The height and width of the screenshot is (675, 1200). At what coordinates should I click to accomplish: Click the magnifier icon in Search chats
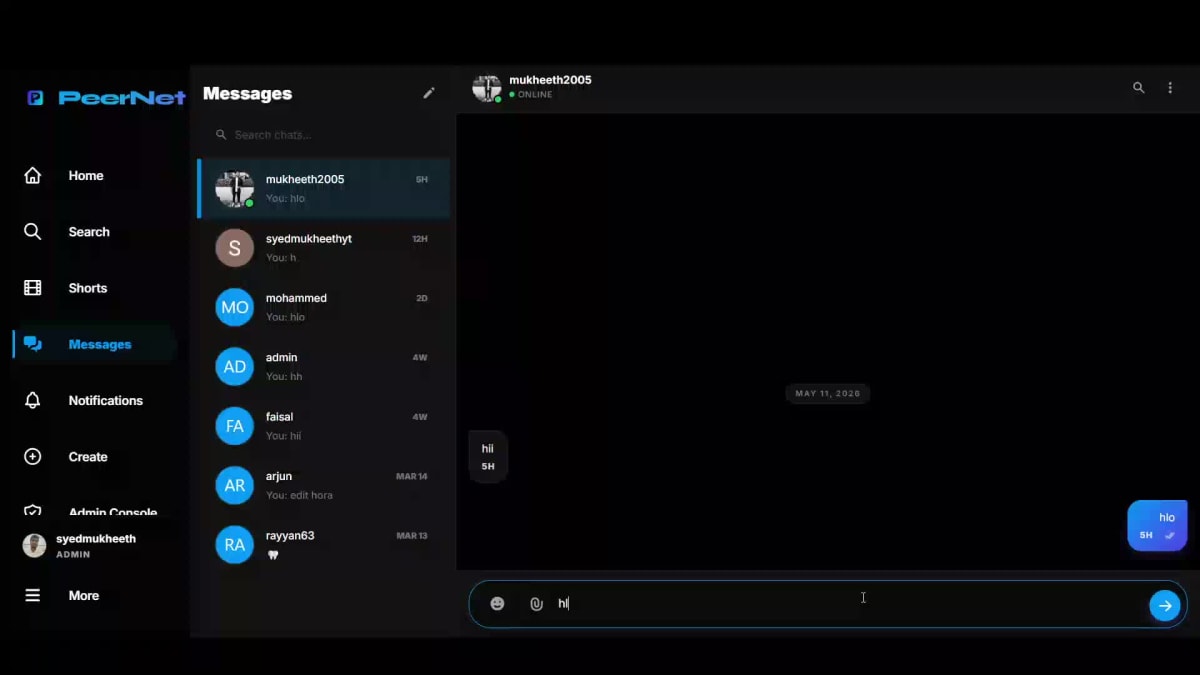pyautogui.click(x=221, y=134)
